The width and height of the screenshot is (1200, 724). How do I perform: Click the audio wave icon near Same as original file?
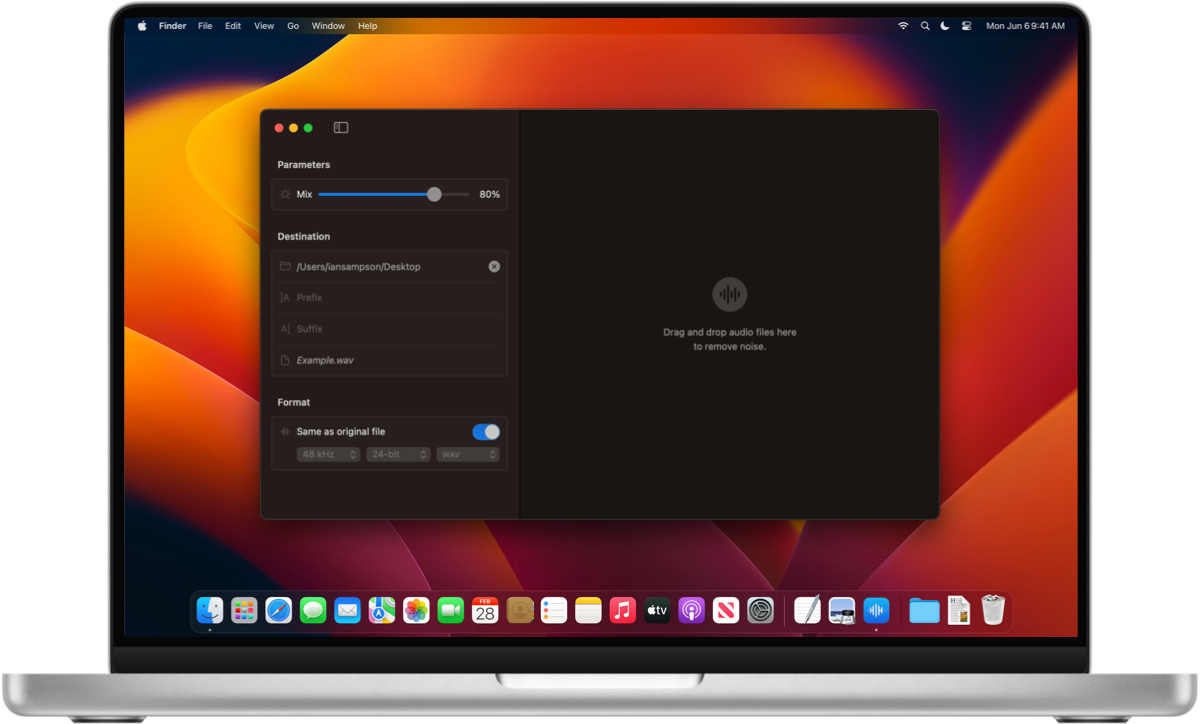tap(285, 431)
